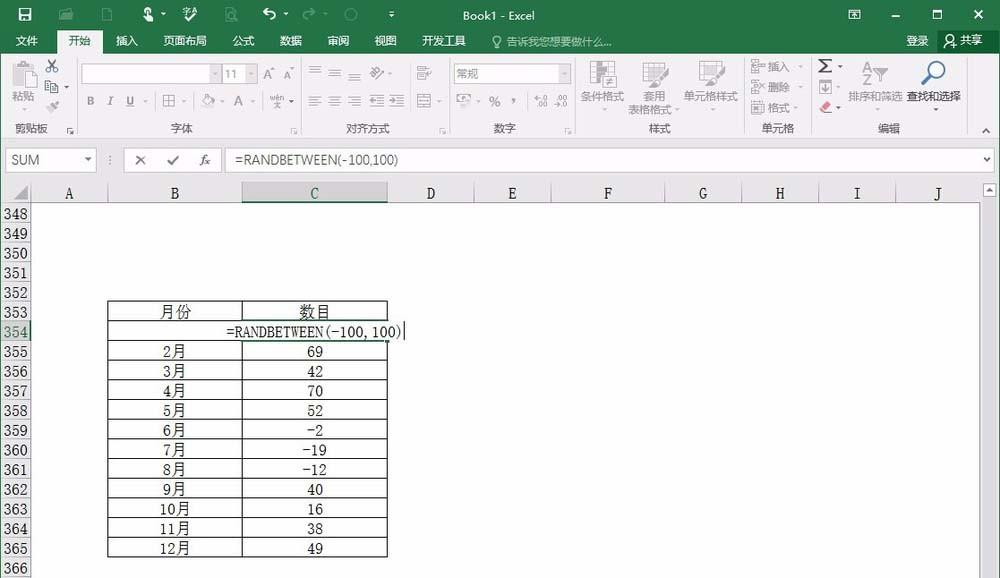Toggle underline U formatting button

130,101
